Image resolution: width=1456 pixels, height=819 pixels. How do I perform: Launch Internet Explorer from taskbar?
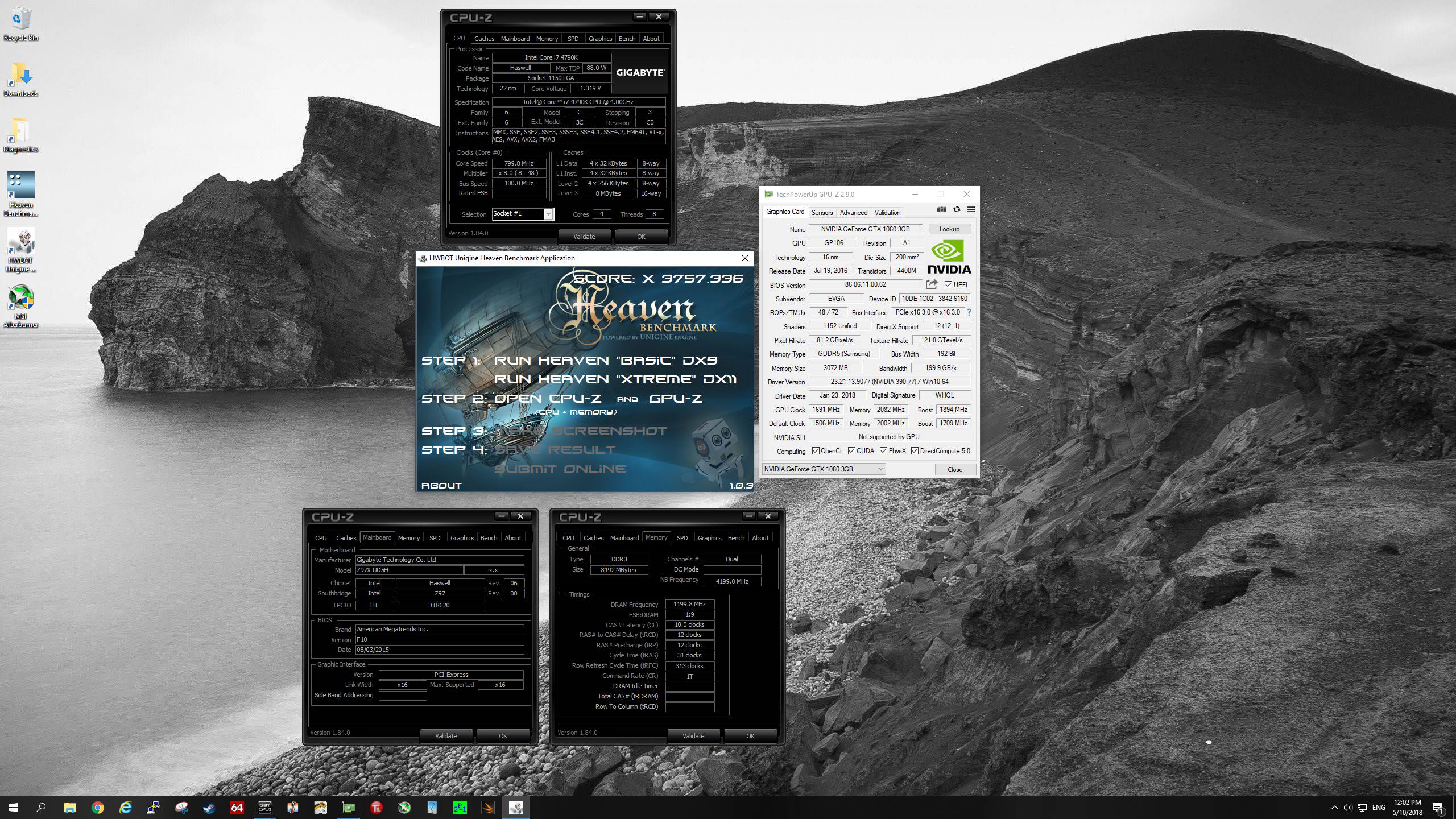pos(125,808)
